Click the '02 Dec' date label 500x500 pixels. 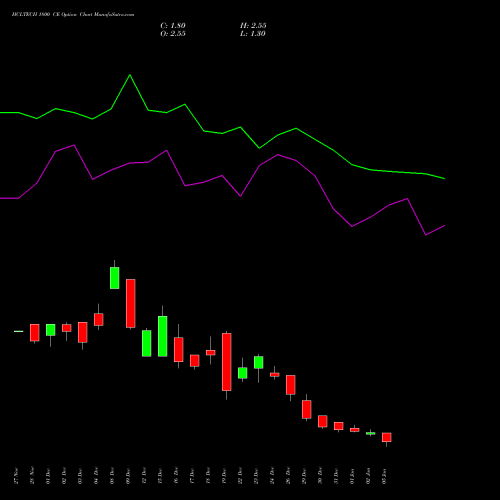tap(64, 476)
